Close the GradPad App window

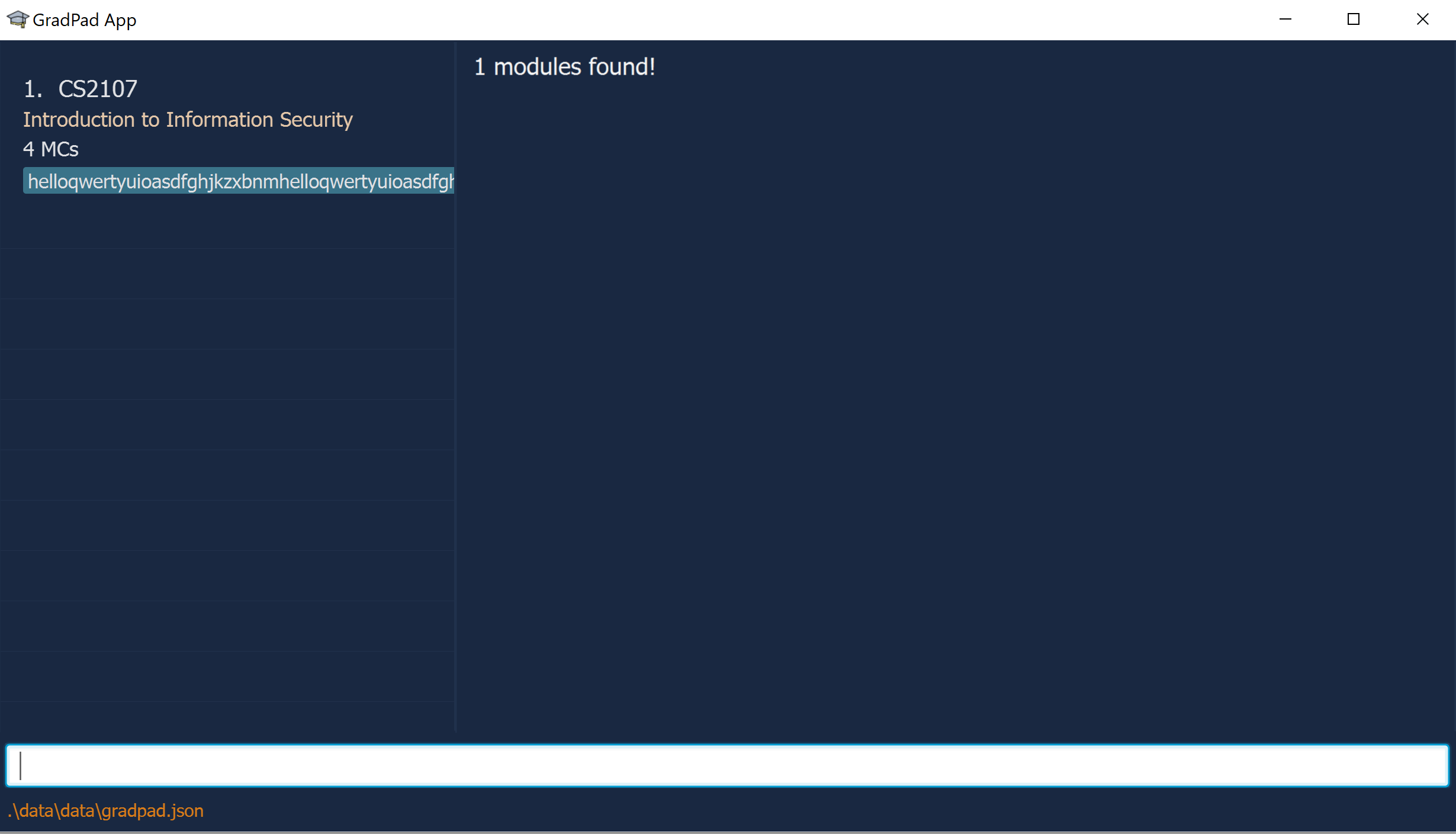pos(1422,20)
